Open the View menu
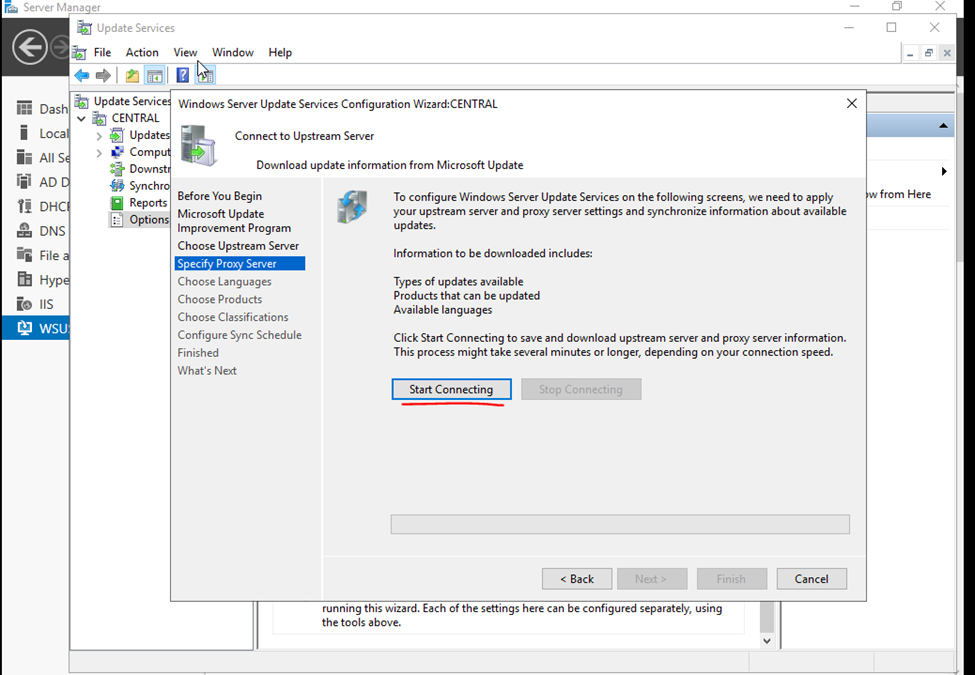The image size is (975, 675). tap(185, 53)
